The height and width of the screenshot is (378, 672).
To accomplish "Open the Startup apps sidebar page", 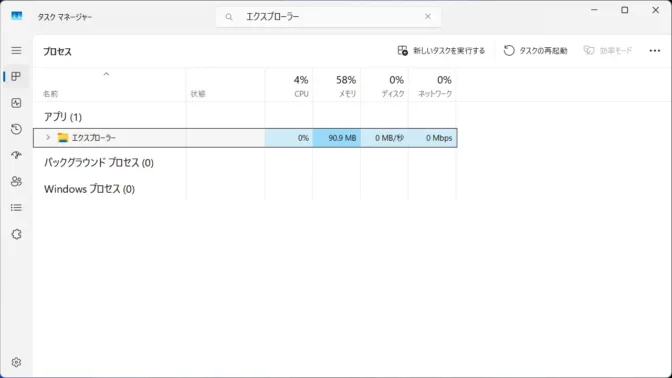I will [16, 155].
